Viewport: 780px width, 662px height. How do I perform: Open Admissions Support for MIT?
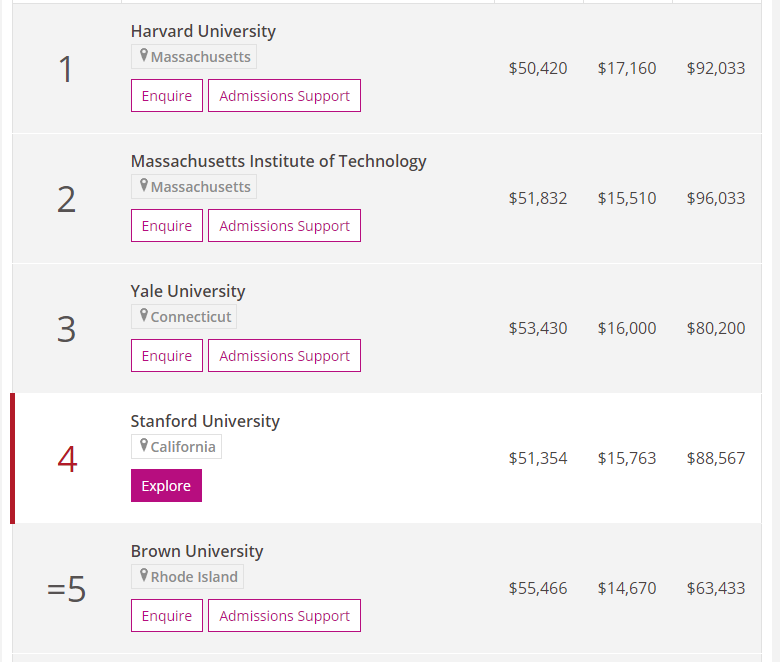(284, 226)
